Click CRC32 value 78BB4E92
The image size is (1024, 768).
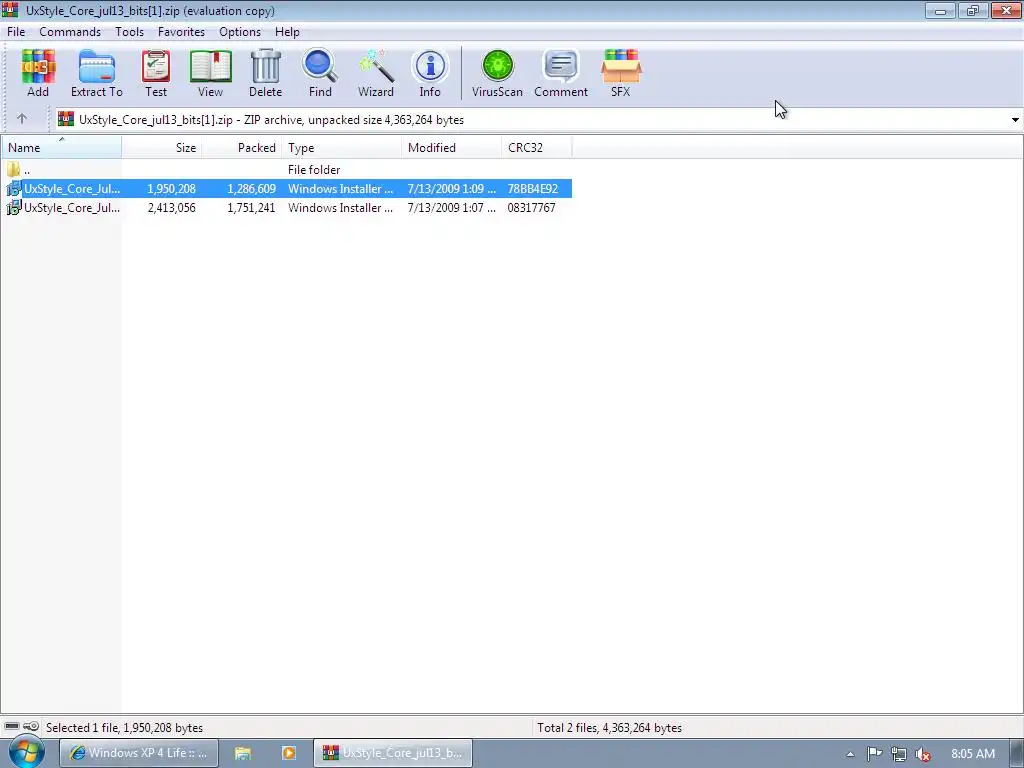tap(533, 189)
